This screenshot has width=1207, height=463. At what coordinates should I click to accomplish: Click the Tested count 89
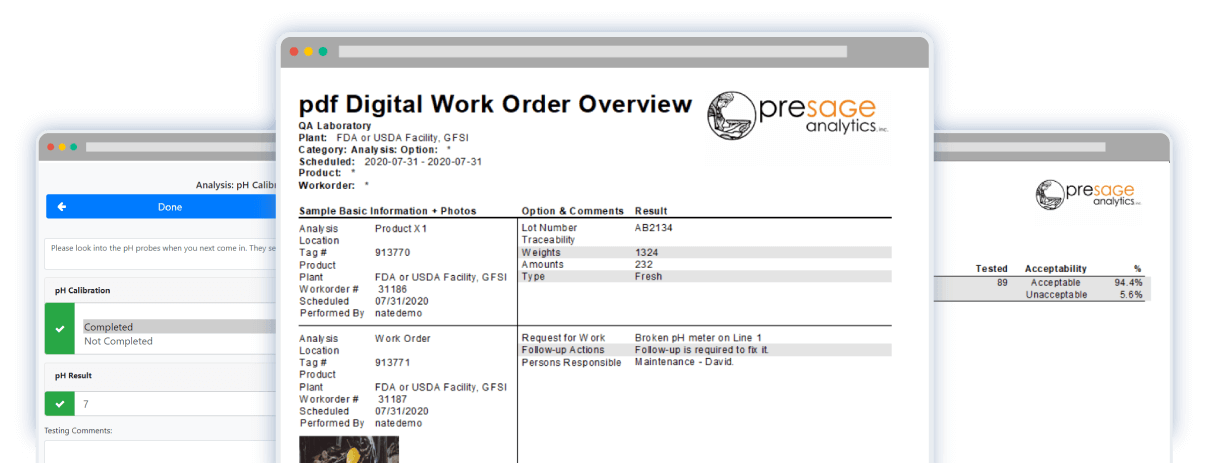1003,283
